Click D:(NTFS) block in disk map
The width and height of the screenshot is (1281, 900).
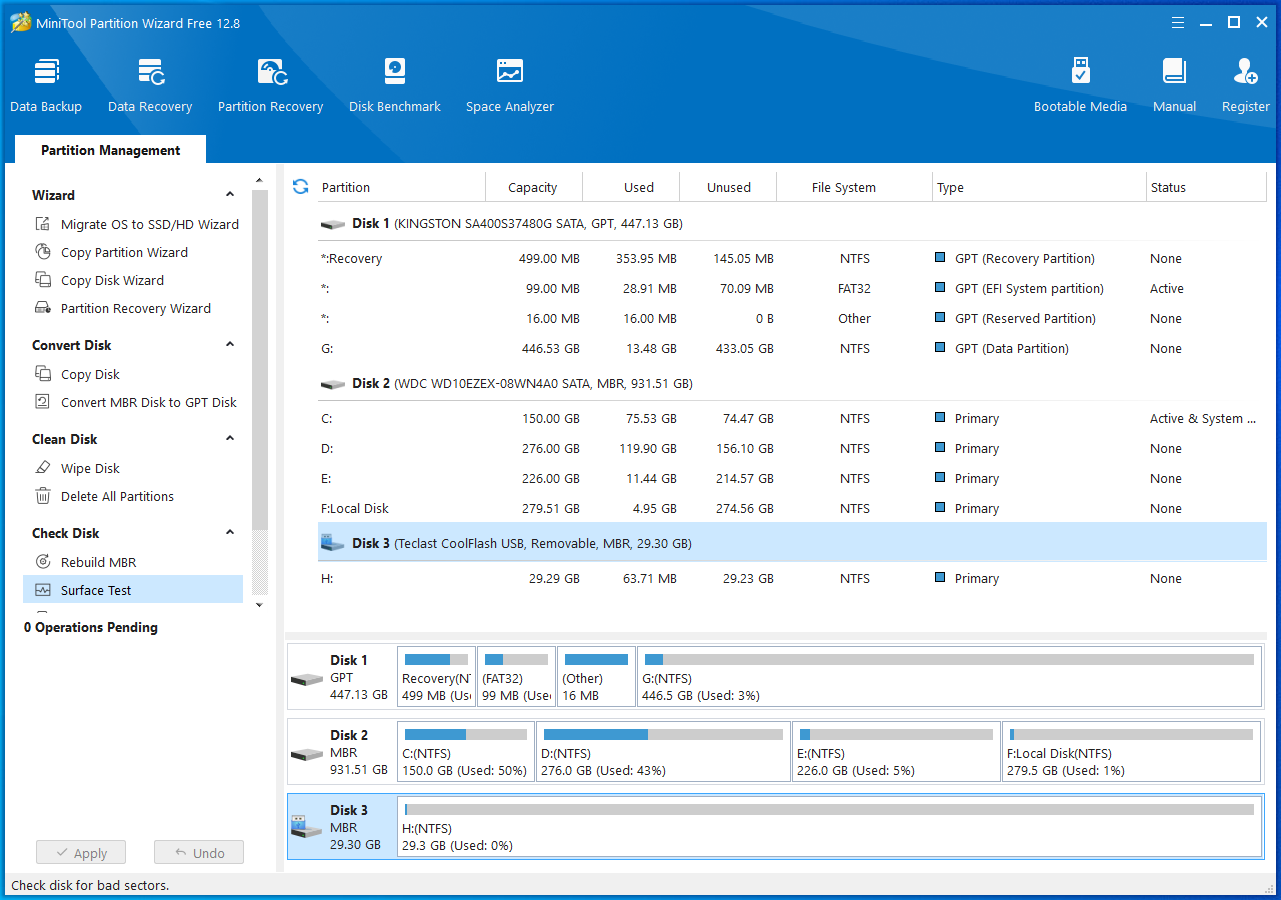point(663,751)
